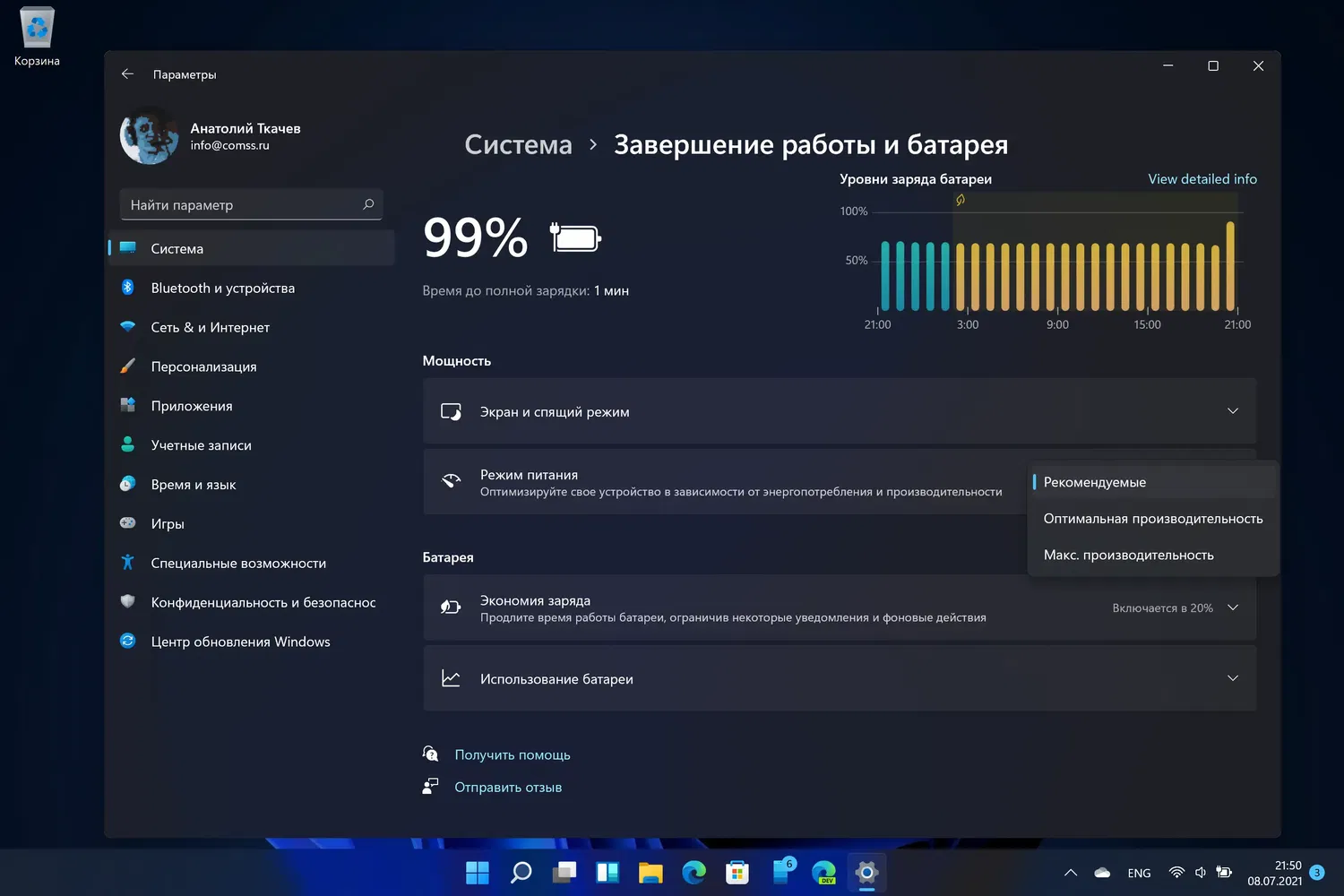Open Microsoft Edge from the taskbar
Screen dimensions: 1344x896
694,873
